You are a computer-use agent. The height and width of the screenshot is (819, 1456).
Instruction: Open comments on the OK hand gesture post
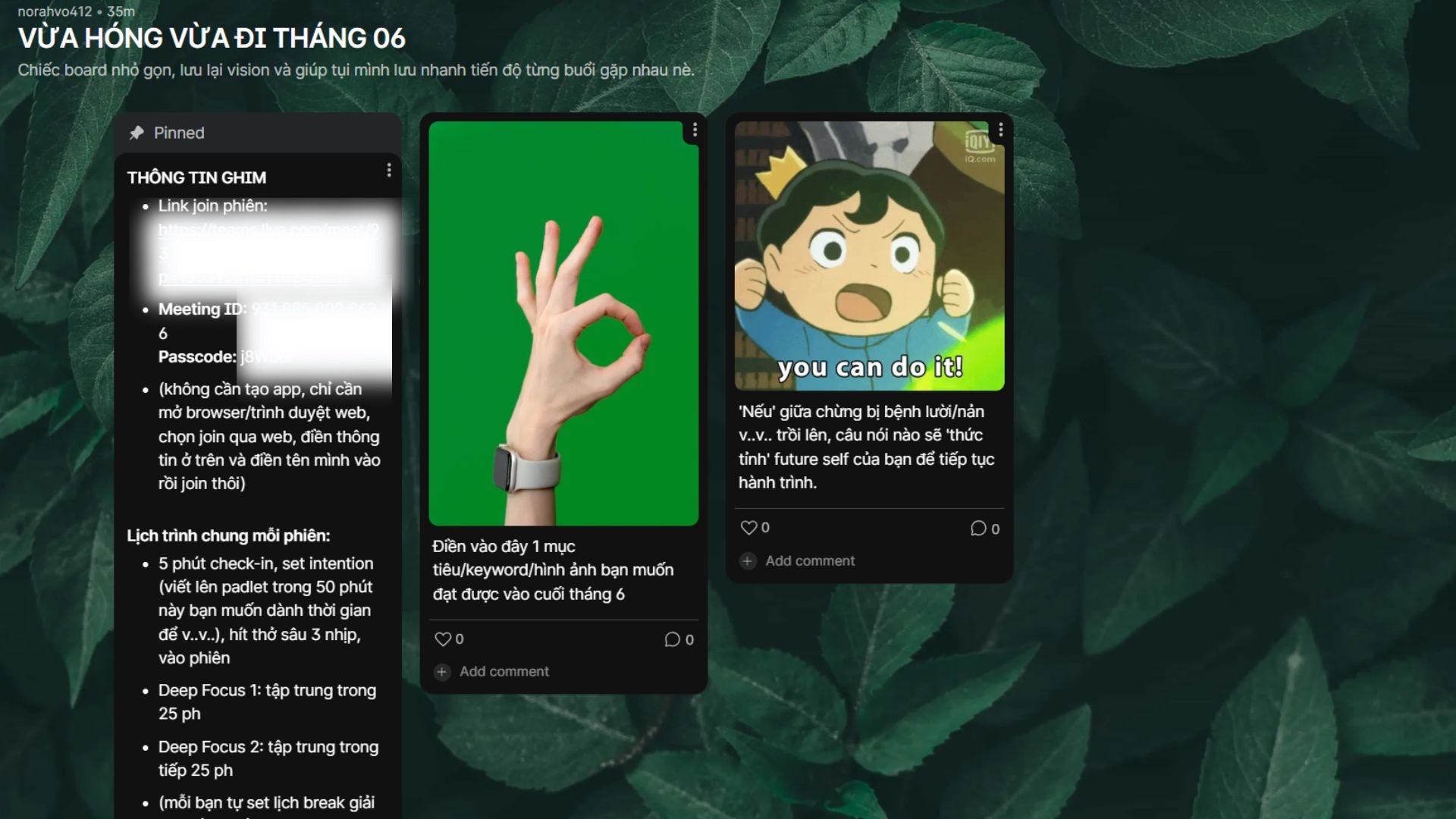[x=672, y=639]
